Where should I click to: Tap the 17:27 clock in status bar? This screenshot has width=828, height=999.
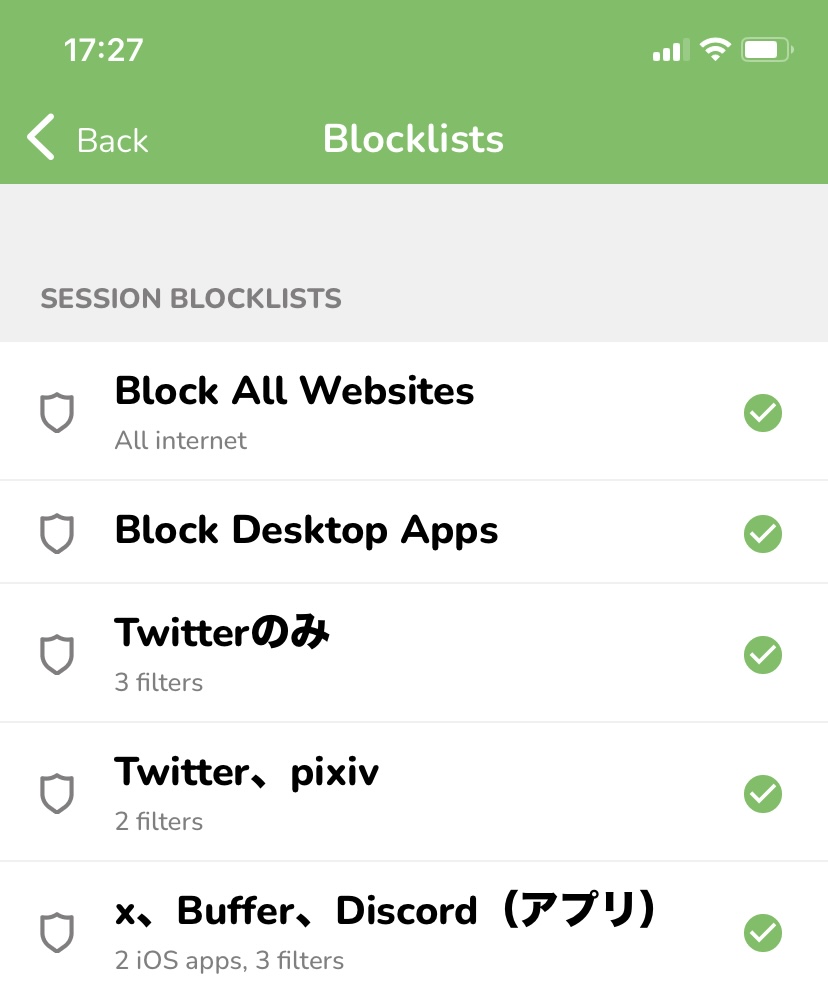(x=103, y=50)
